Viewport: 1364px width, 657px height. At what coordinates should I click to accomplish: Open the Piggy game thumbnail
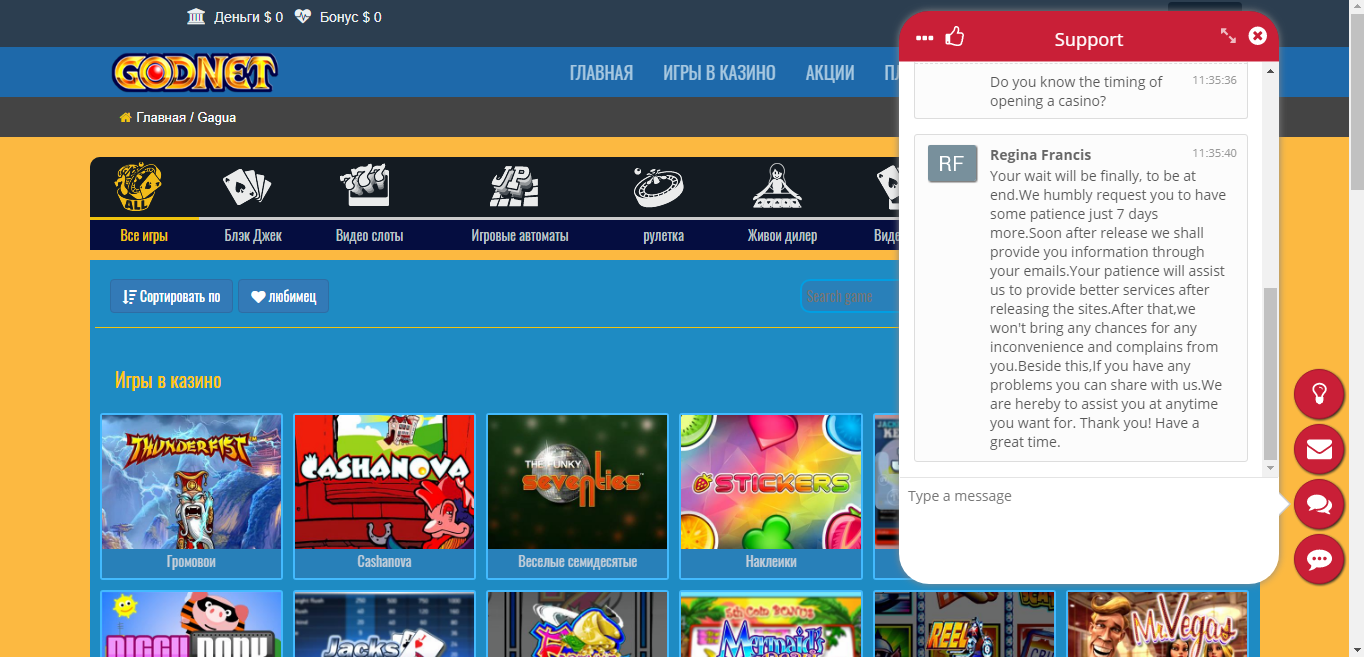(191, 624)
